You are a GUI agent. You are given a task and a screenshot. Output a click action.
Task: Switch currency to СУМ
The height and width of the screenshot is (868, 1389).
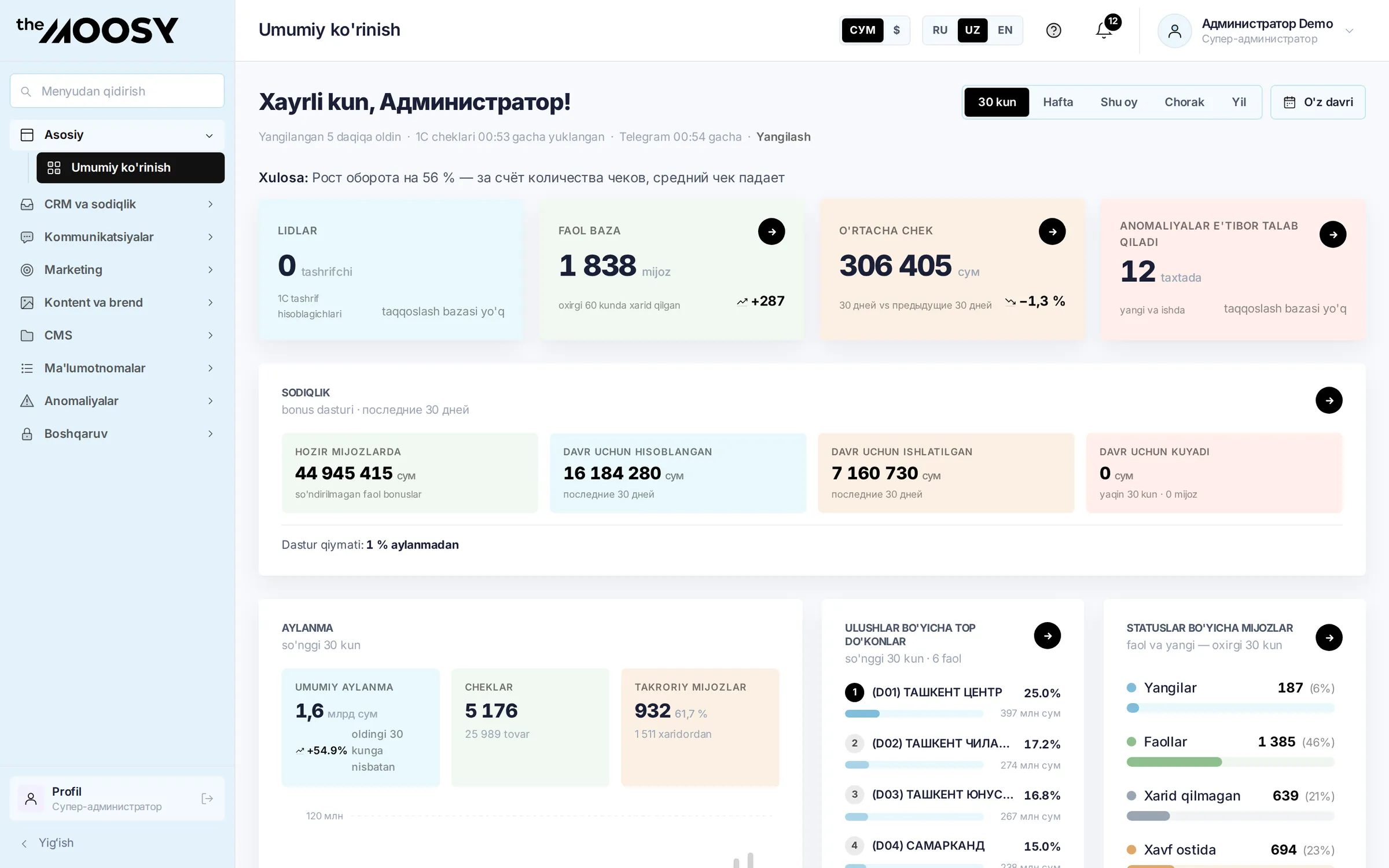(862, 30)
